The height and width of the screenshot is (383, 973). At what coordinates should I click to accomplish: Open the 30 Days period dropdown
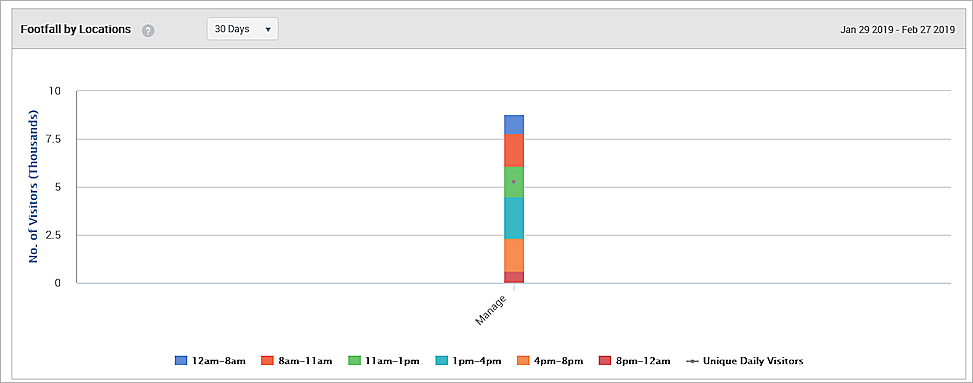point(243,29)
